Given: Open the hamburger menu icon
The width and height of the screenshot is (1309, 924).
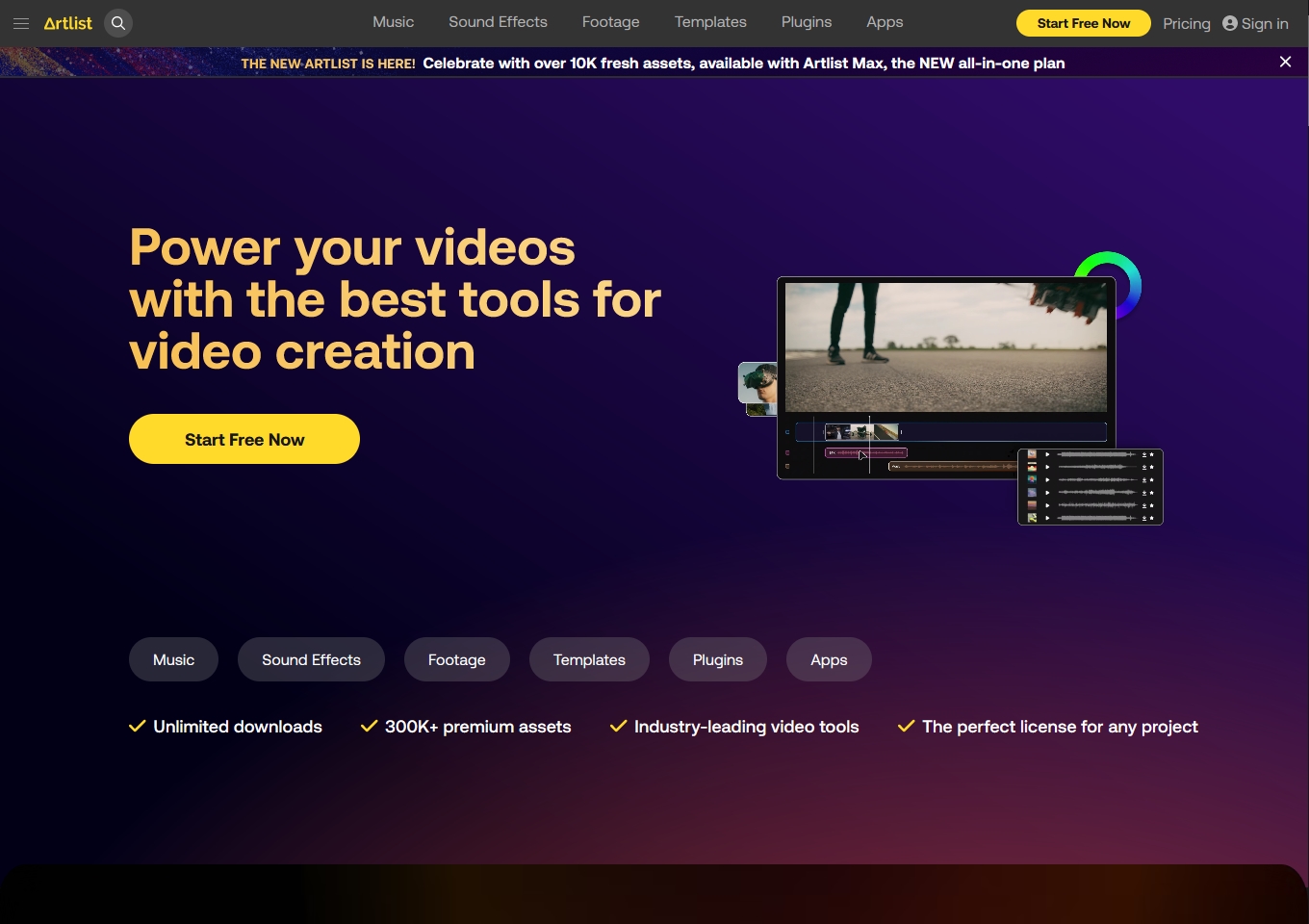Looking at the screenshot, I should tap(21, 23).
